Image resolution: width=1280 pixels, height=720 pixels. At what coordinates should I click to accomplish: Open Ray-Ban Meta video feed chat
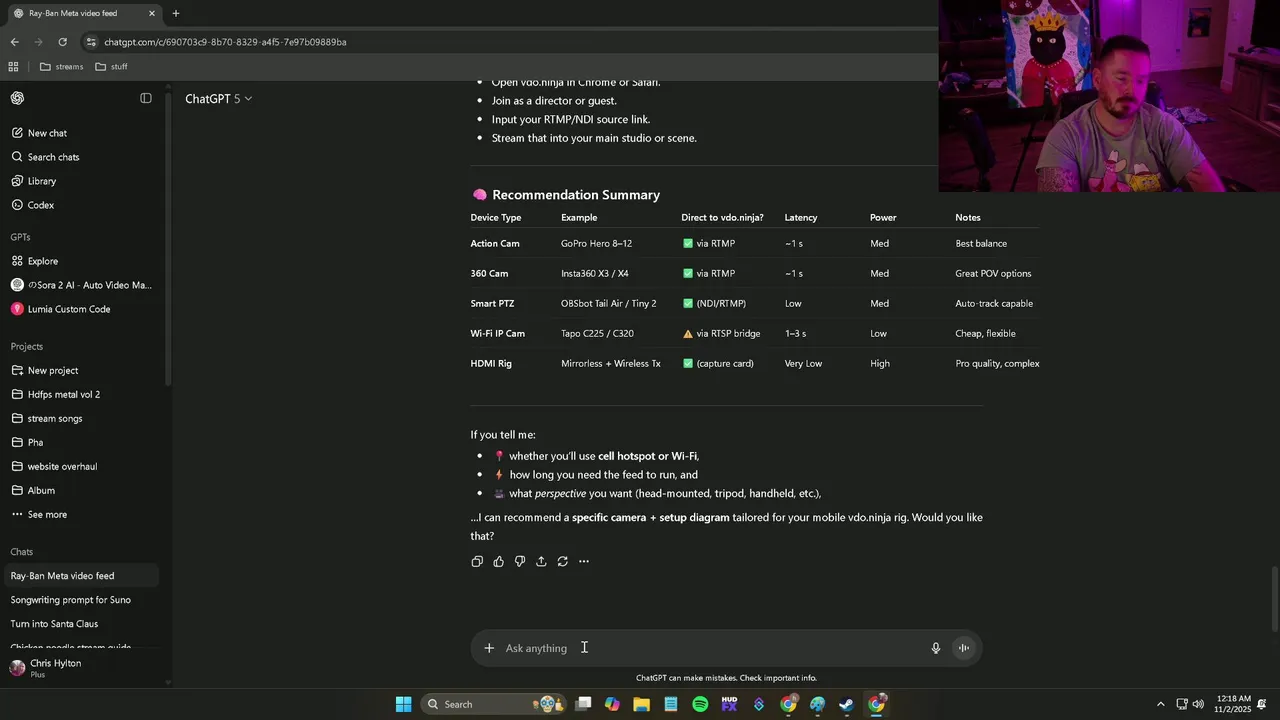pyautogui.click(x=81, y=576)
